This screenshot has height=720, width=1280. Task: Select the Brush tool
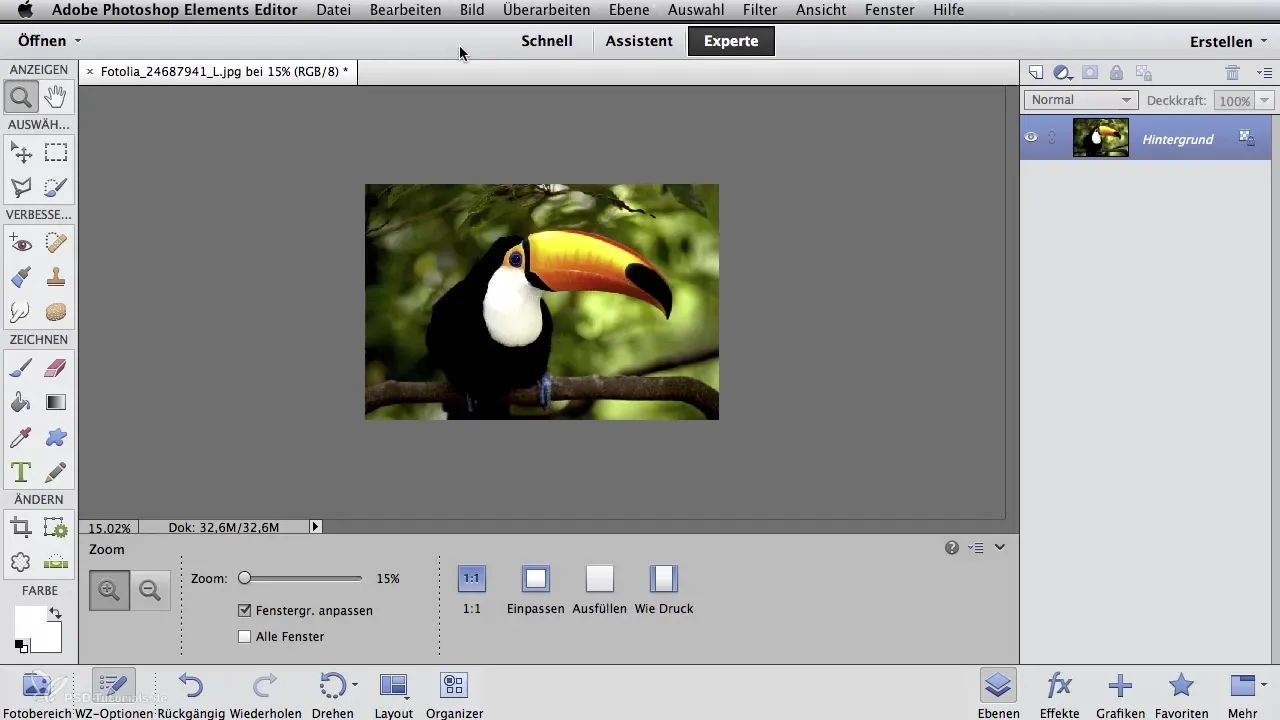(21, 368)
